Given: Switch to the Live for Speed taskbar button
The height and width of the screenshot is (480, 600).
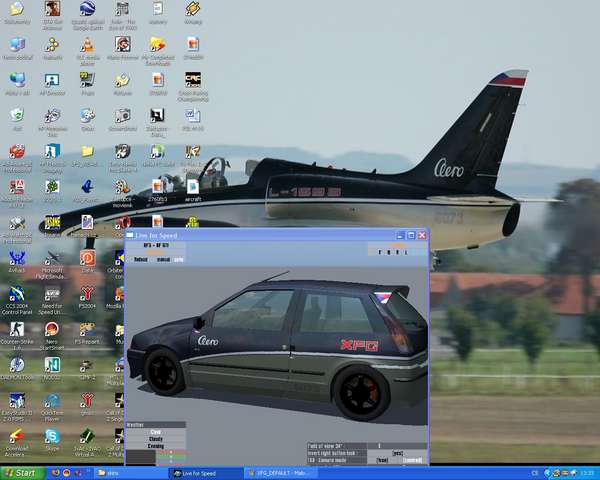Looking at the screenshot, I should 205,473.
